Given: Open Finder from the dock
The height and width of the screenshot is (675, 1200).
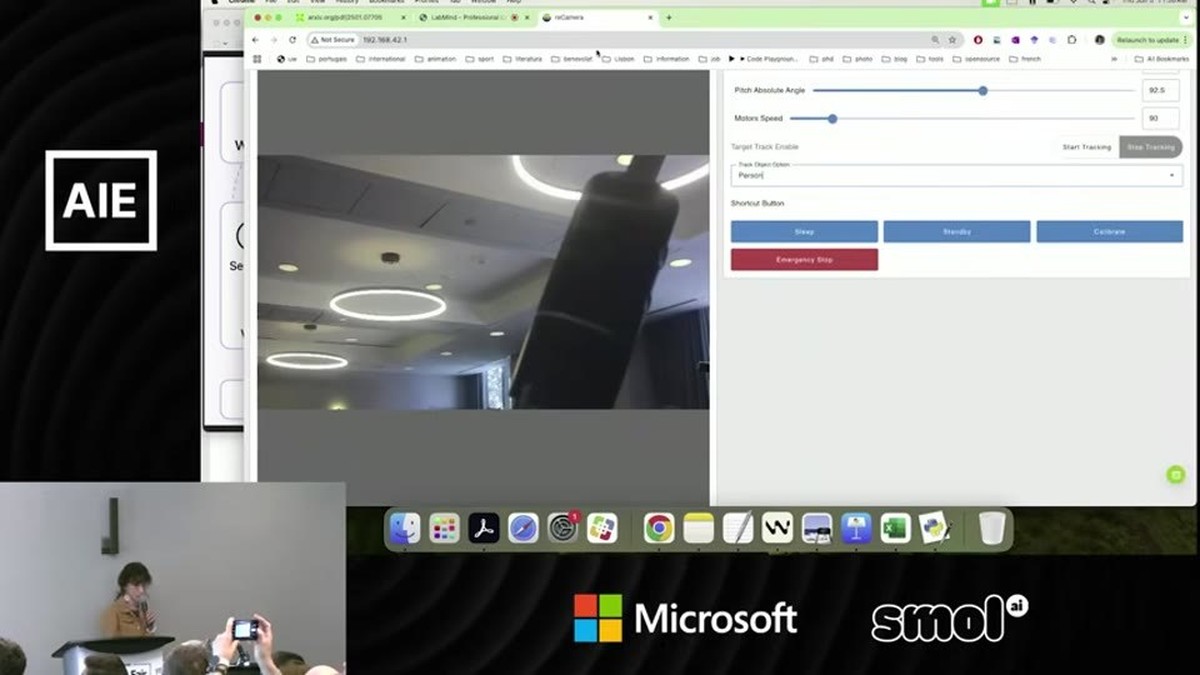Looking at the screenshot, I should [405, 528].
